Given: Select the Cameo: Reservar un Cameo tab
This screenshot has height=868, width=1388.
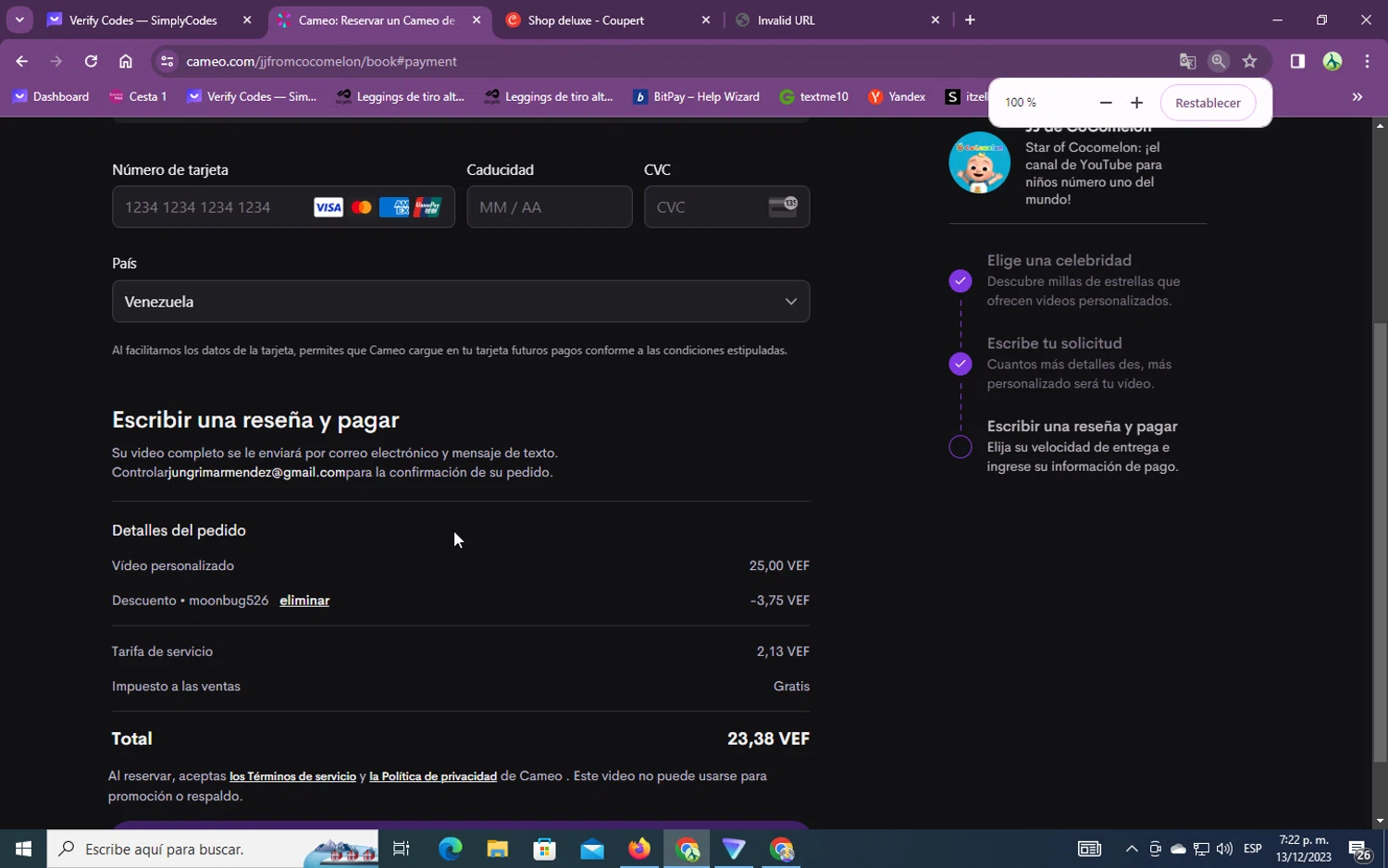Looking at the screenshot, I should (379, 19).
